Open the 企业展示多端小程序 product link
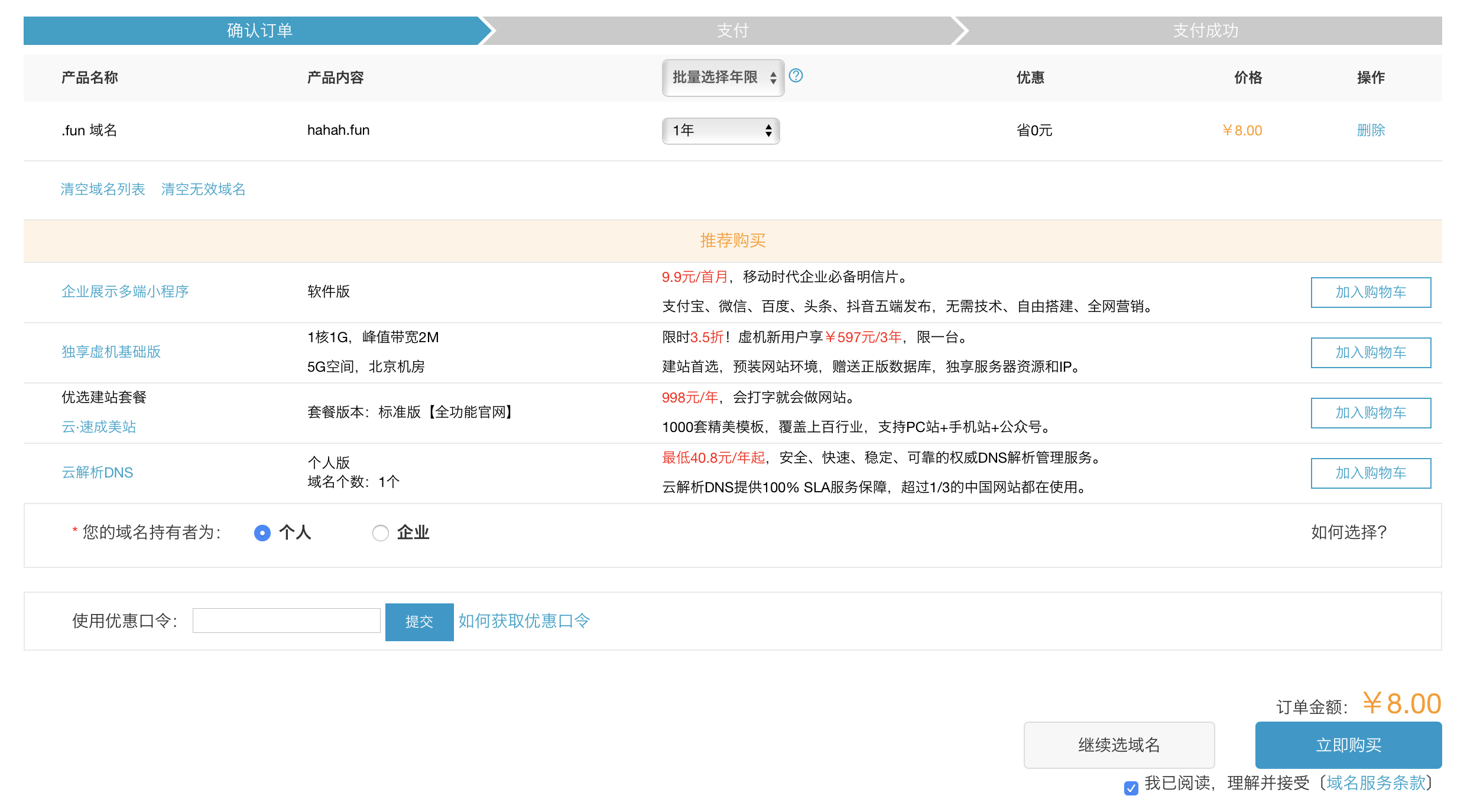This screenshot has width=1467, height=812. (x=125, y=291)
